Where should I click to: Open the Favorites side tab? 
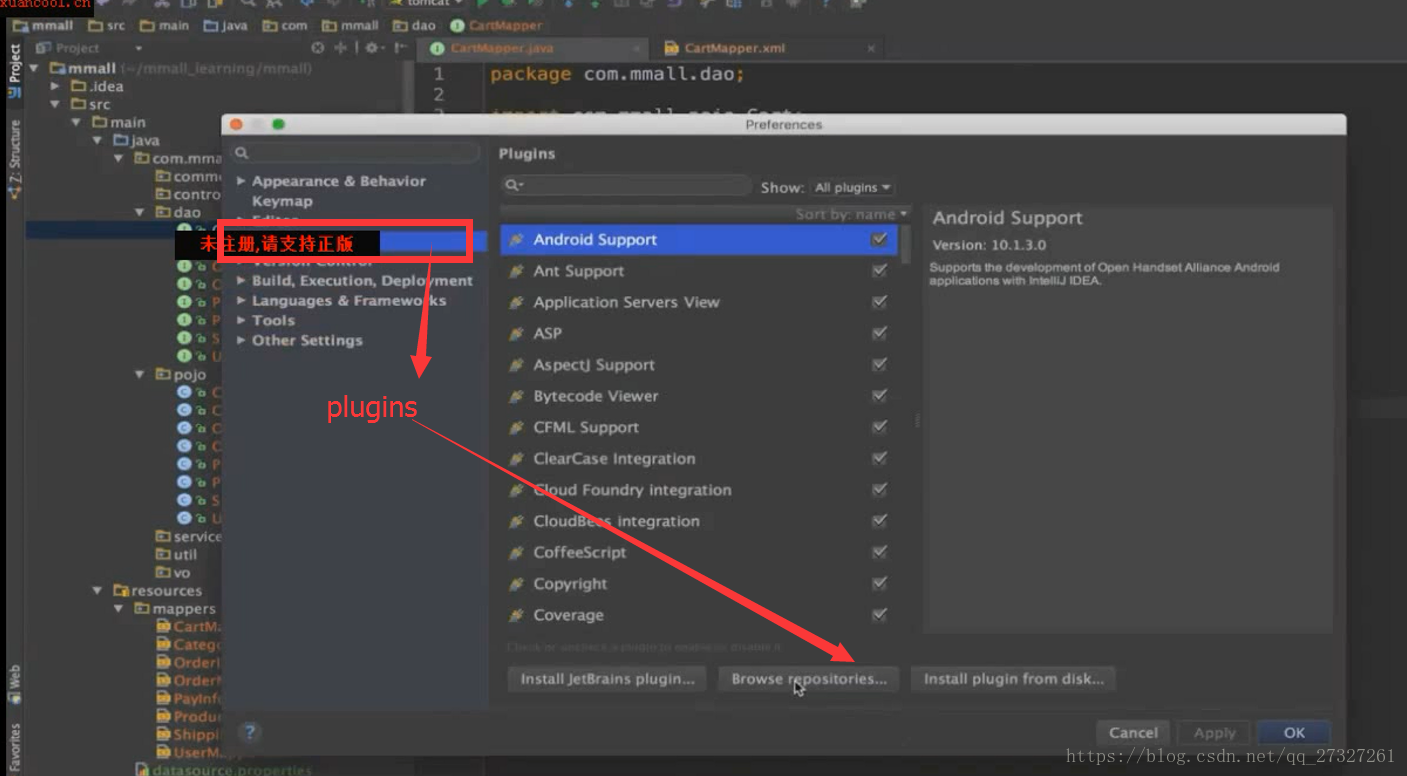click(x=14, y=748)
